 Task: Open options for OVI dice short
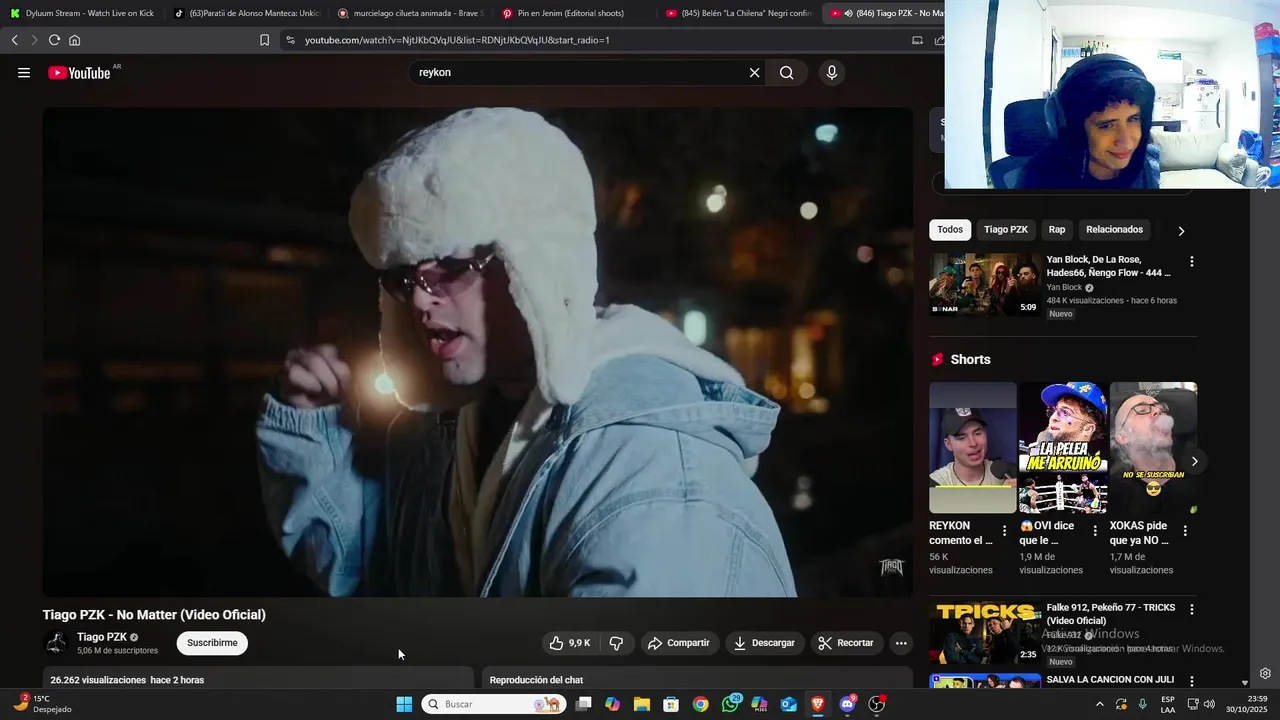1095,531
